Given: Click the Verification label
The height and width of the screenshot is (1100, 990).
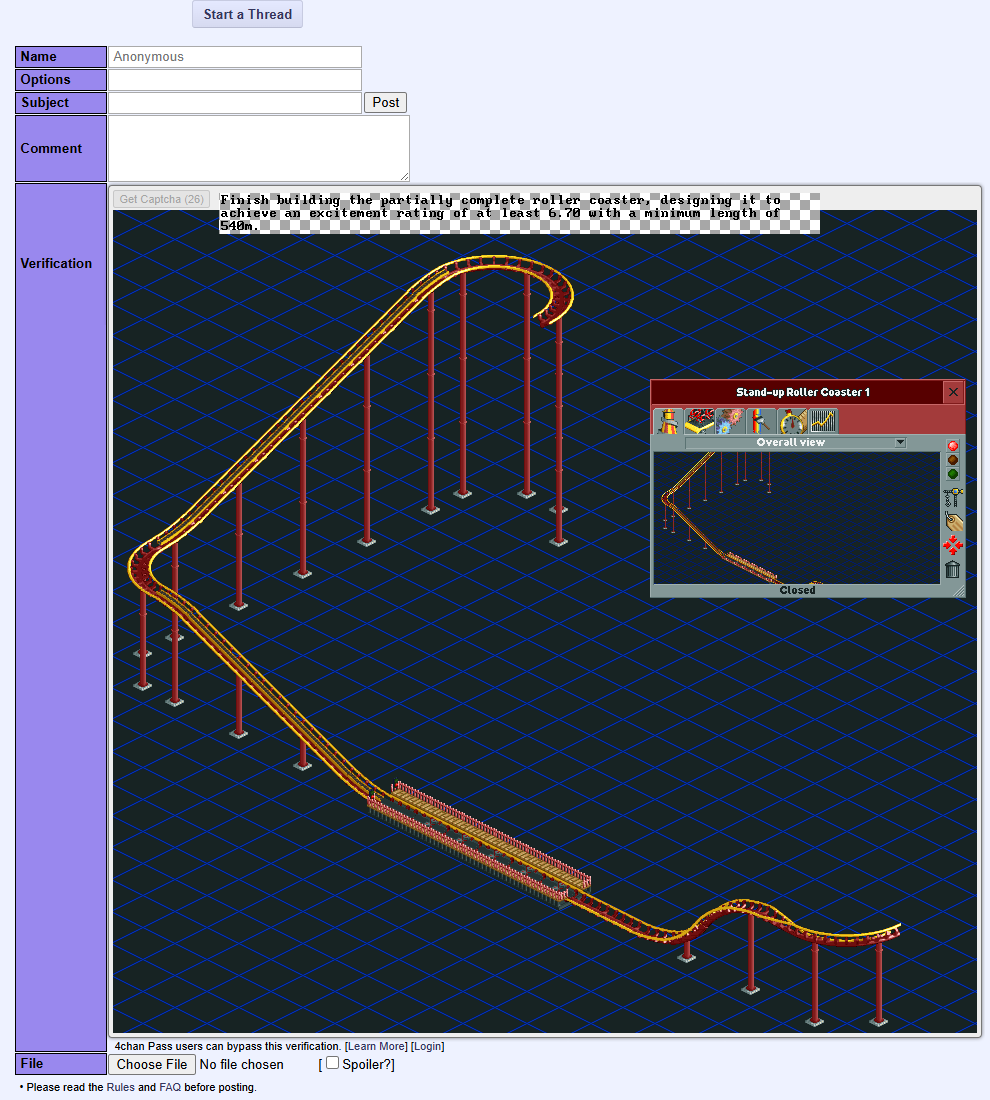Looking at the screenshot, I should pyautogui.click(x=56, y=264).
